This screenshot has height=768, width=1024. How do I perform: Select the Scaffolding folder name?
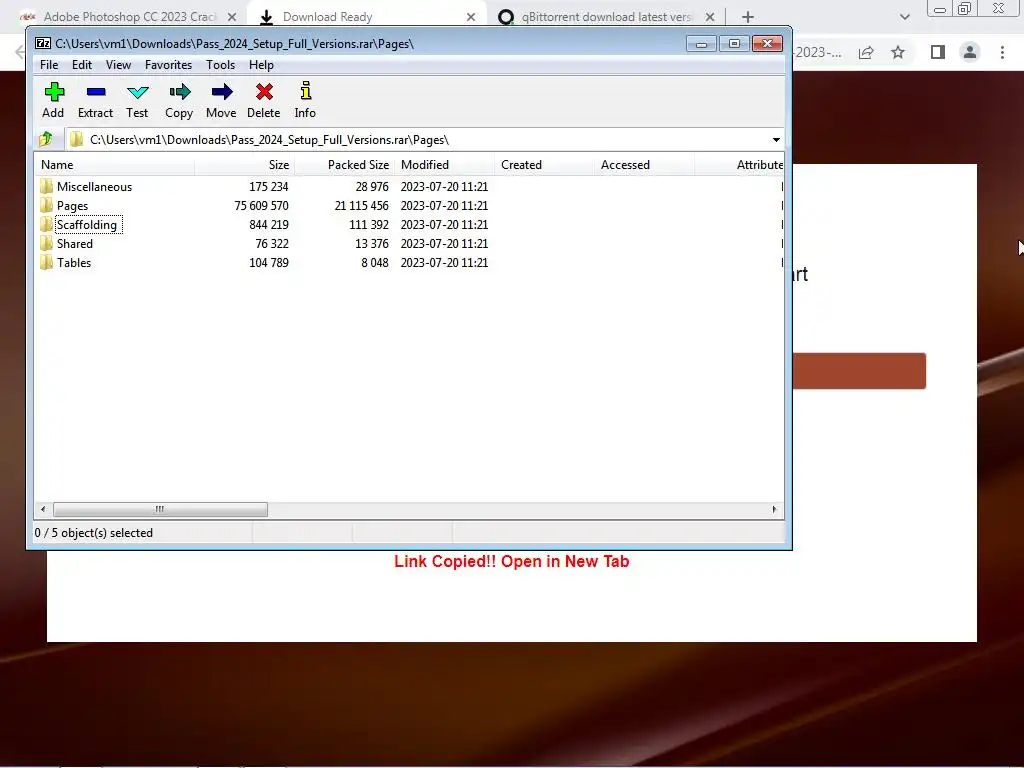click(x=87, y=224)
